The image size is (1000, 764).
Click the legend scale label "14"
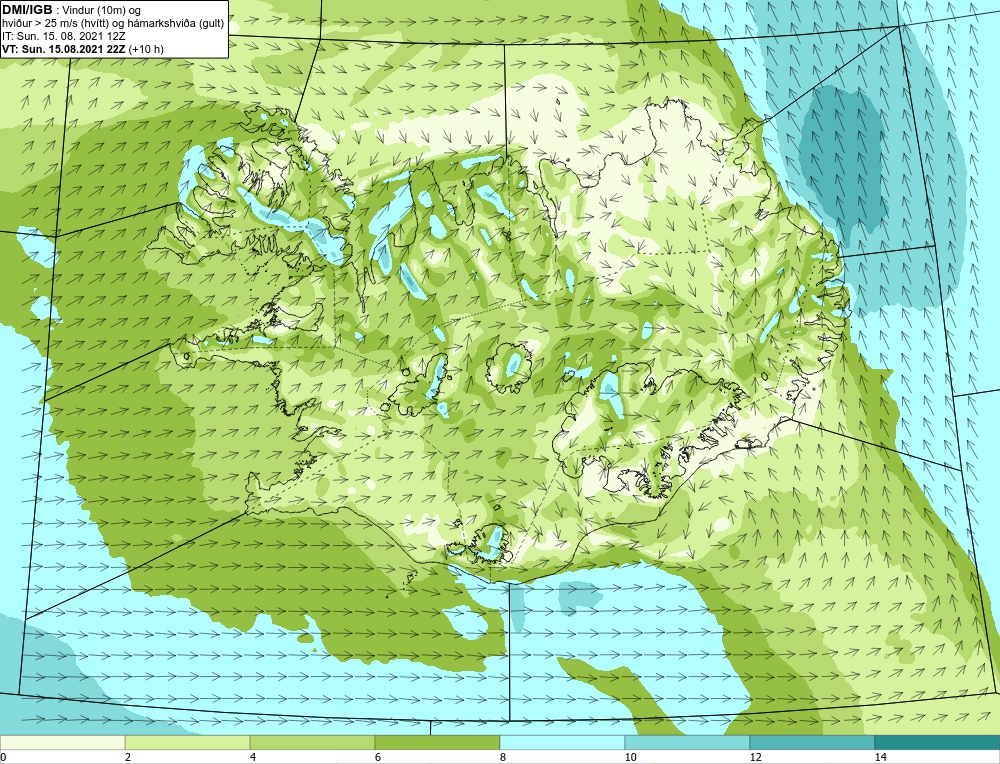coord(881,757)
